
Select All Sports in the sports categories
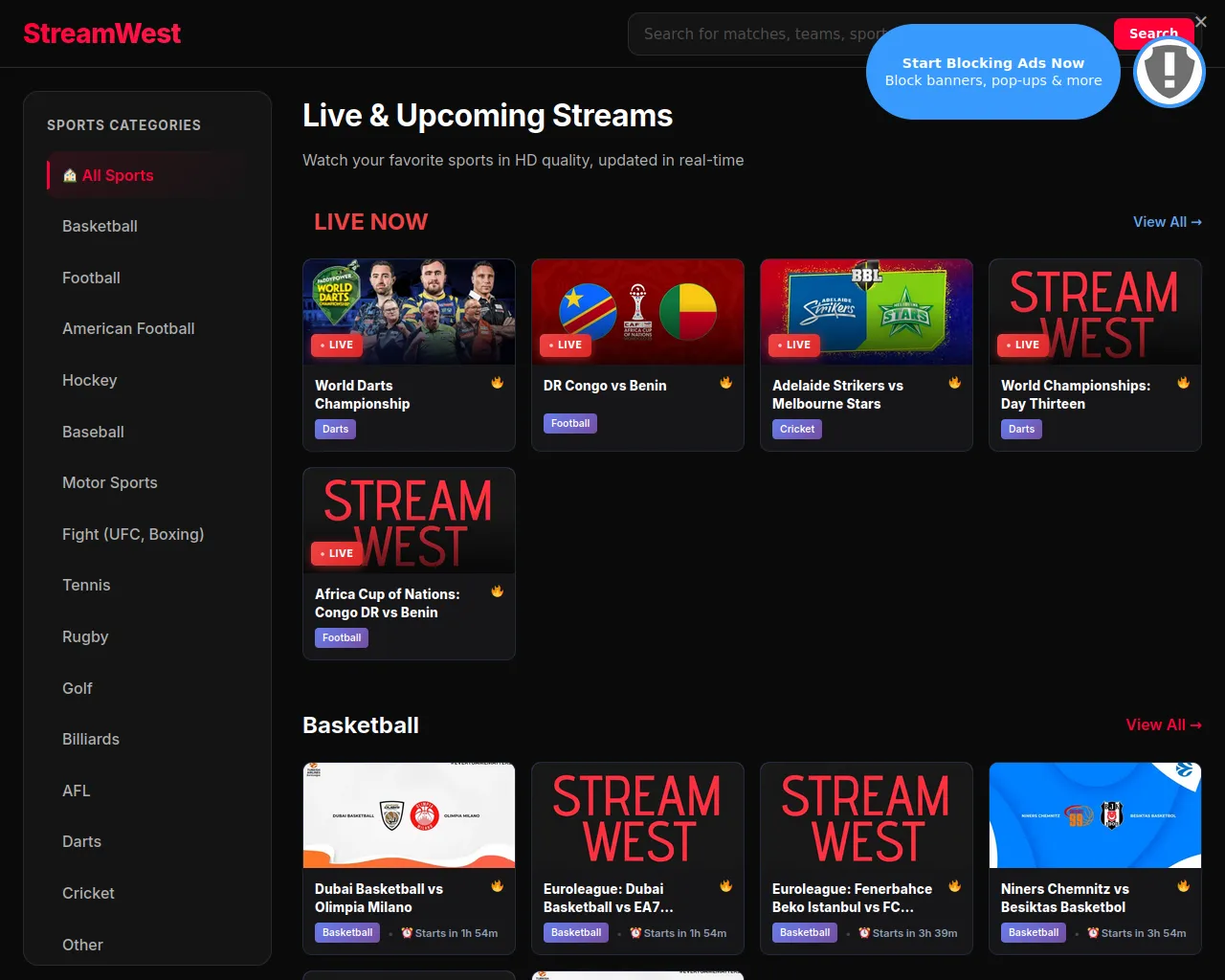(x=147, y=175)
